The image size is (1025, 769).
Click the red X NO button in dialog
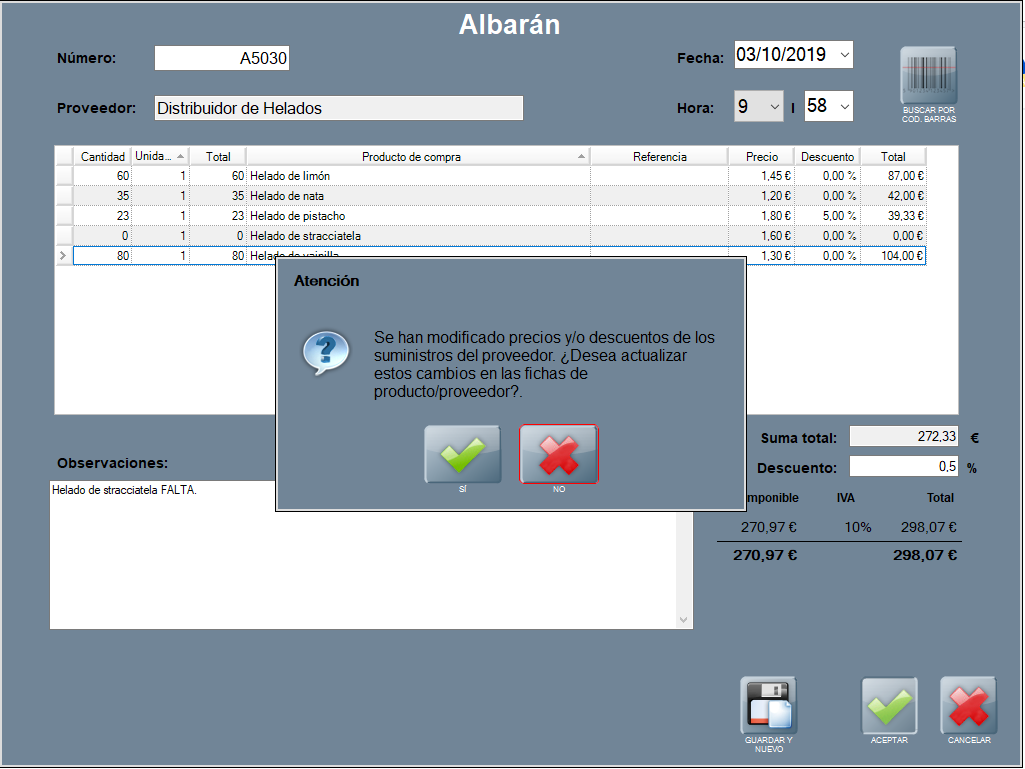pyautogui.click(x=559, y=454)
